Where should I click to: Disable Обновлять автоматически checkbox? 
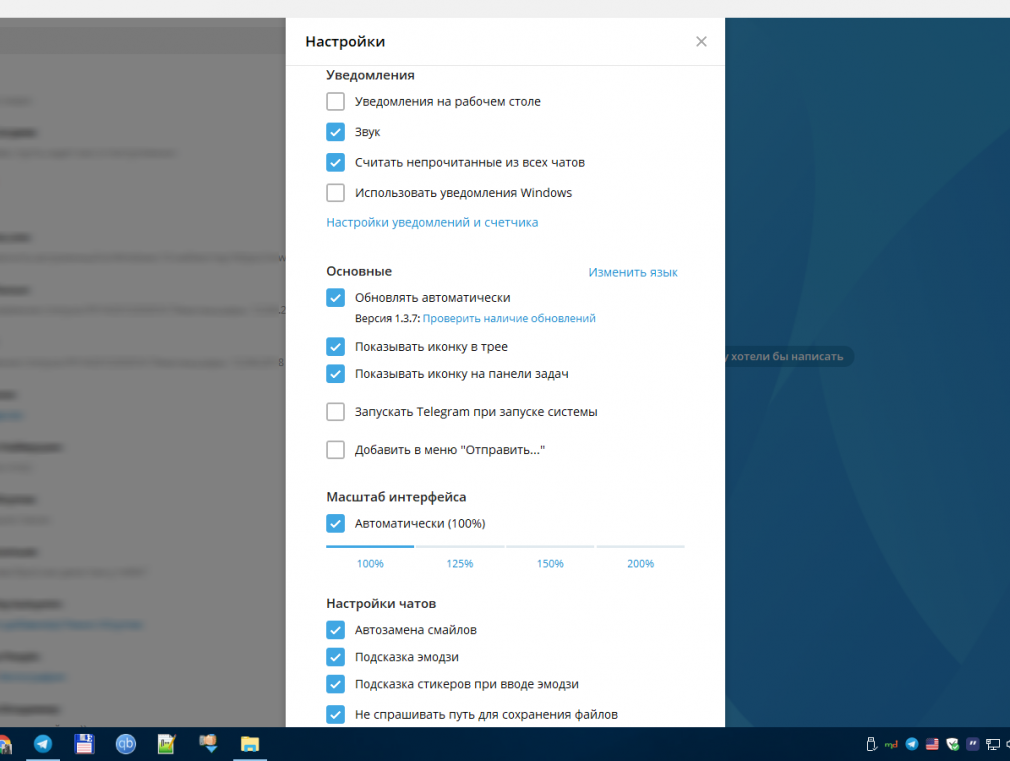click(x=336, y=297)
